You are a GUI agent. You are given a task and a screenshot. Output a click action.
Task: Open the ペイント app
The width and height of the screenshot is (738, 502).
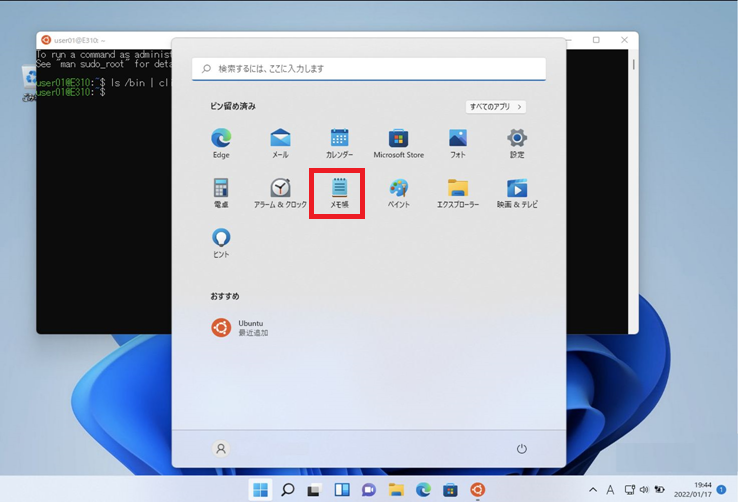399,193
